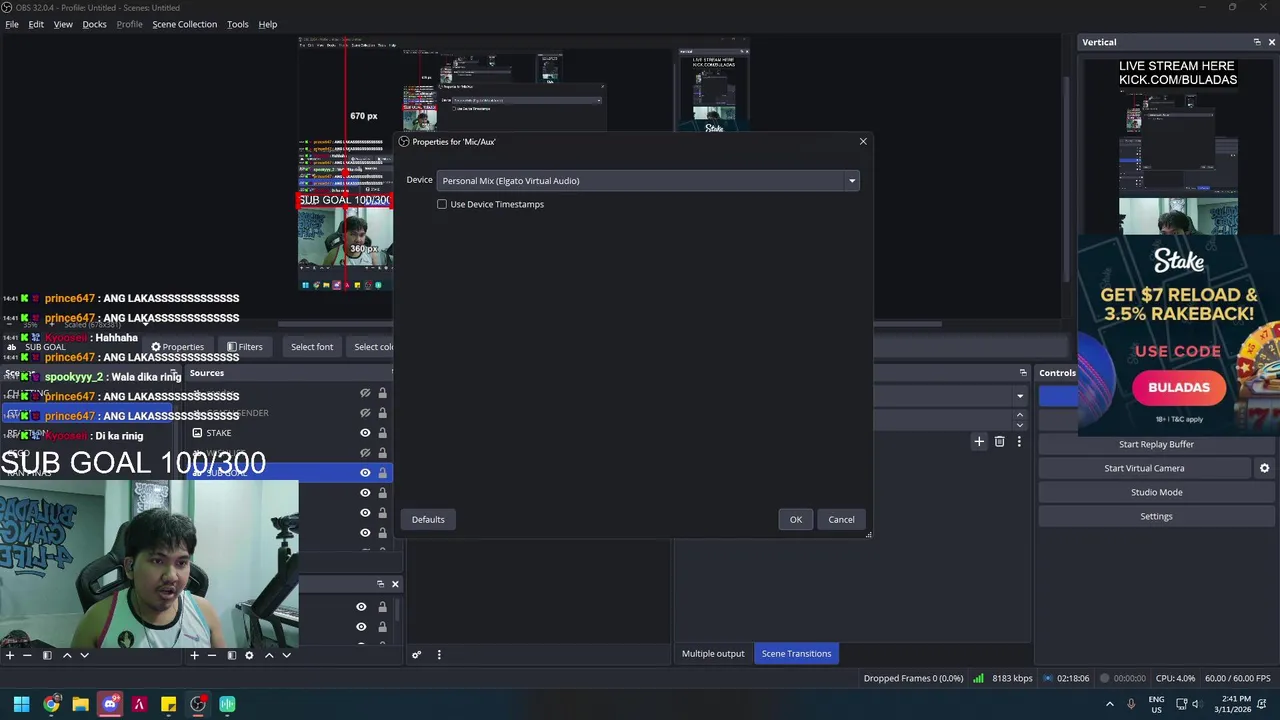Float the Scene Transitions dock
Viewport: 1280px width, 720px height.
(x=1022, y=373)
